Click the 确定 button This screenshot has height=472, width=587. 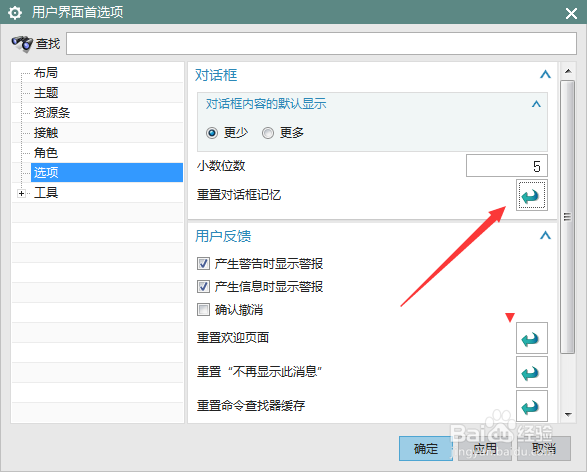click(426, 448)
